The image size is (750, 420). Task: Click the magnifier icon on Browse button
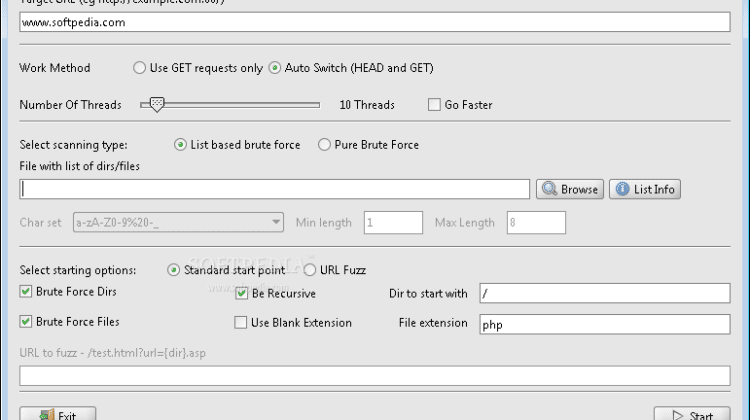click(549, 189)
